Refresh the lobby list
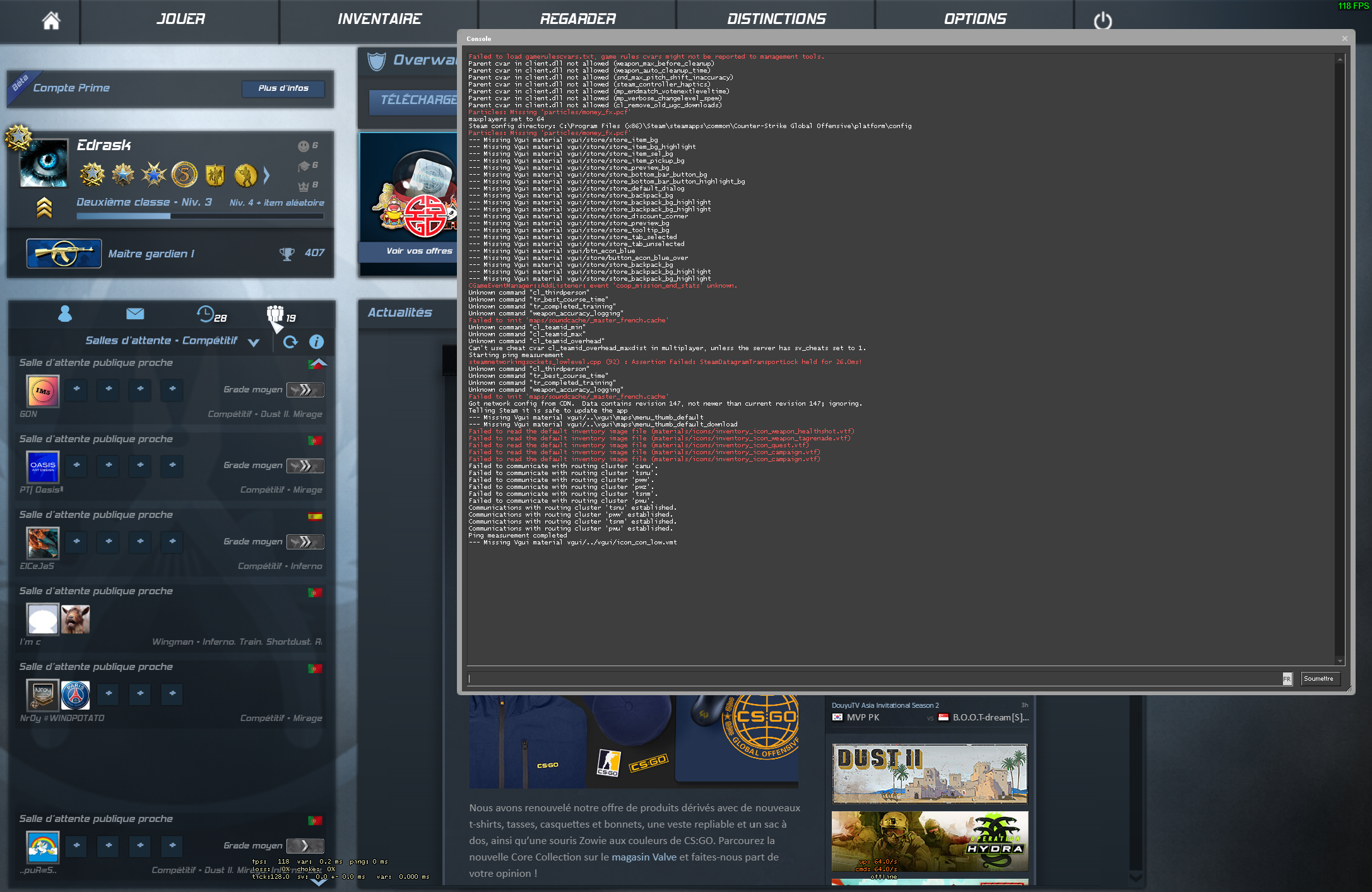Viewport: 1372px width, 892px height. pos(290,342)
